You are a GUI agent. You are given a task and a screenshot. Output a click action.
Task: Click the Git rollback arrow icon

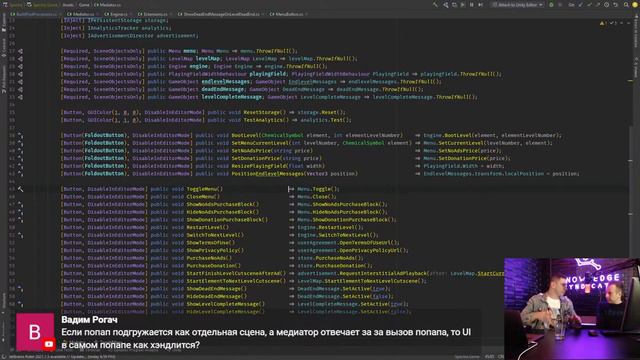pos(616,5)
